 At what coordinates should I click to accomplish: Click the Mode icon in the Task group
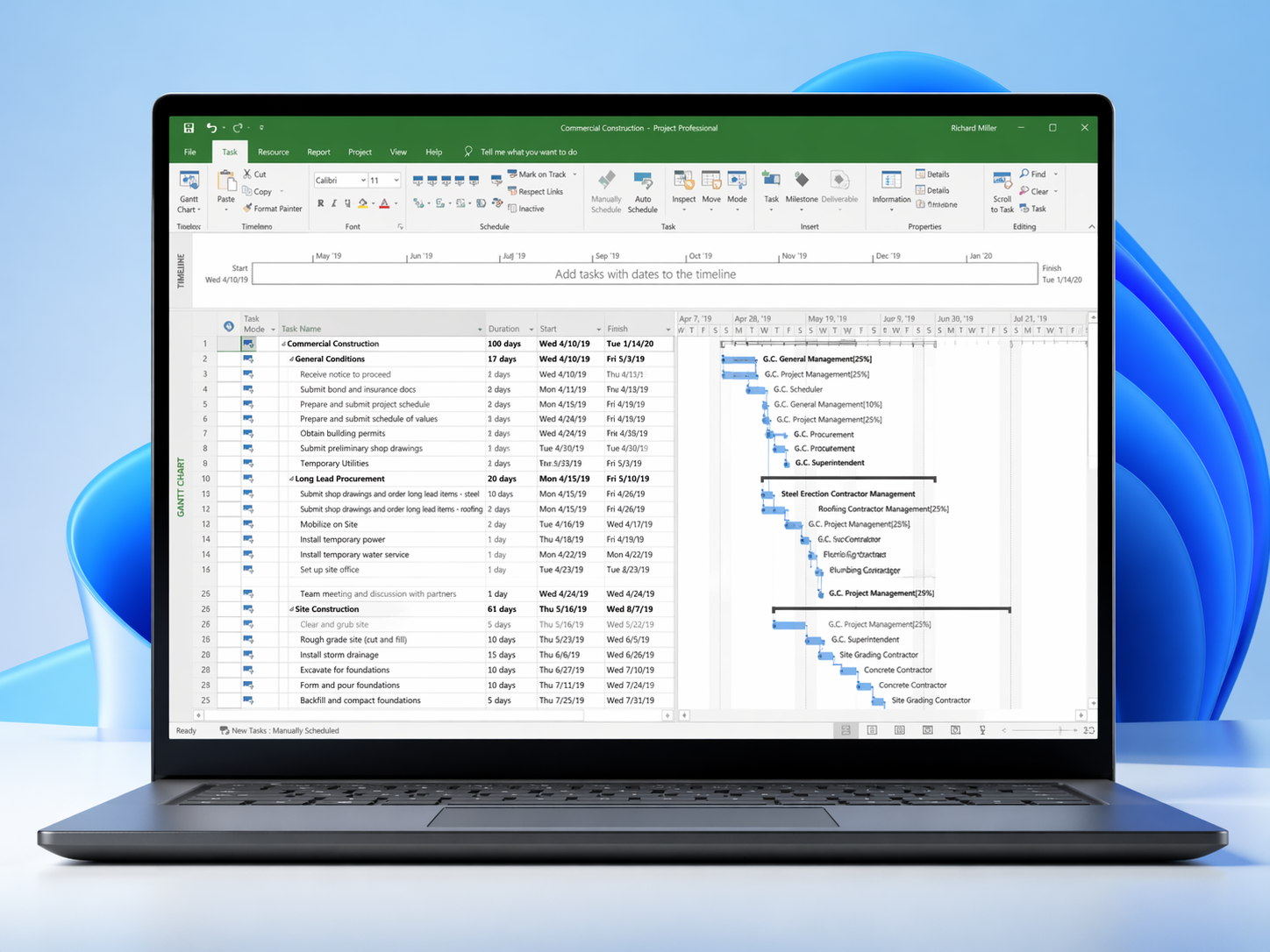click(x=738, y=181)
